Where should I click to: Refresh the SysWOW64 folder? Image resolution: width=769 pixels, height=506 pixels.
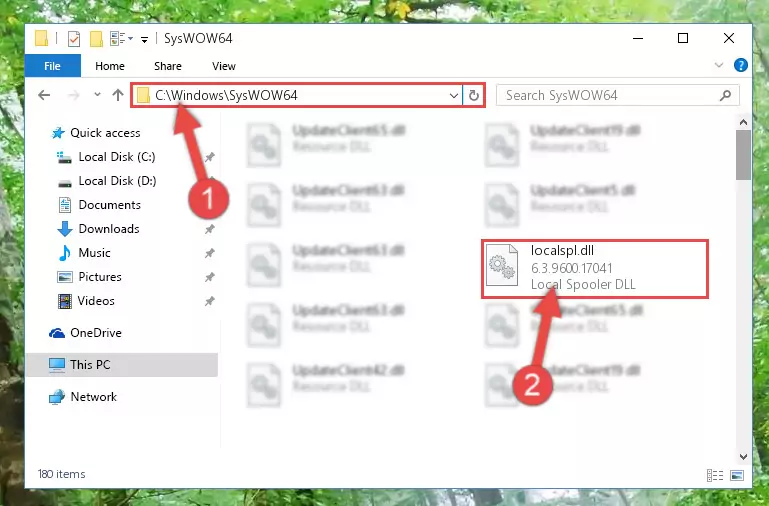474,96
